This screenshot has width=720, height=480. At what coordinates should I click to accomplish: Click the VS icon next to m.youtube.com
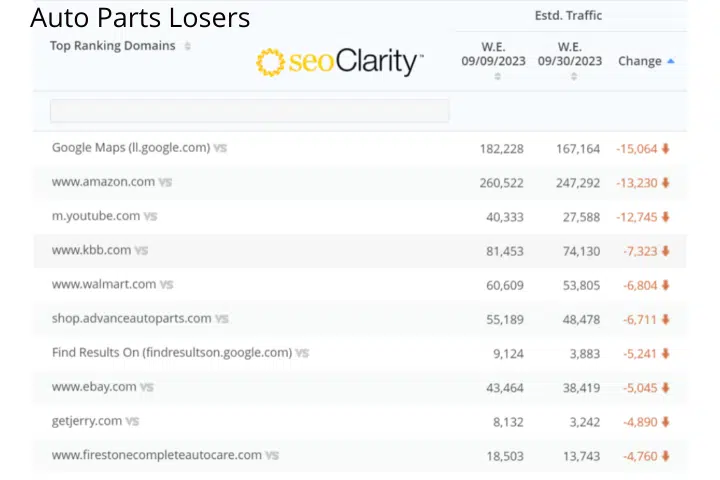click(151, 216)
